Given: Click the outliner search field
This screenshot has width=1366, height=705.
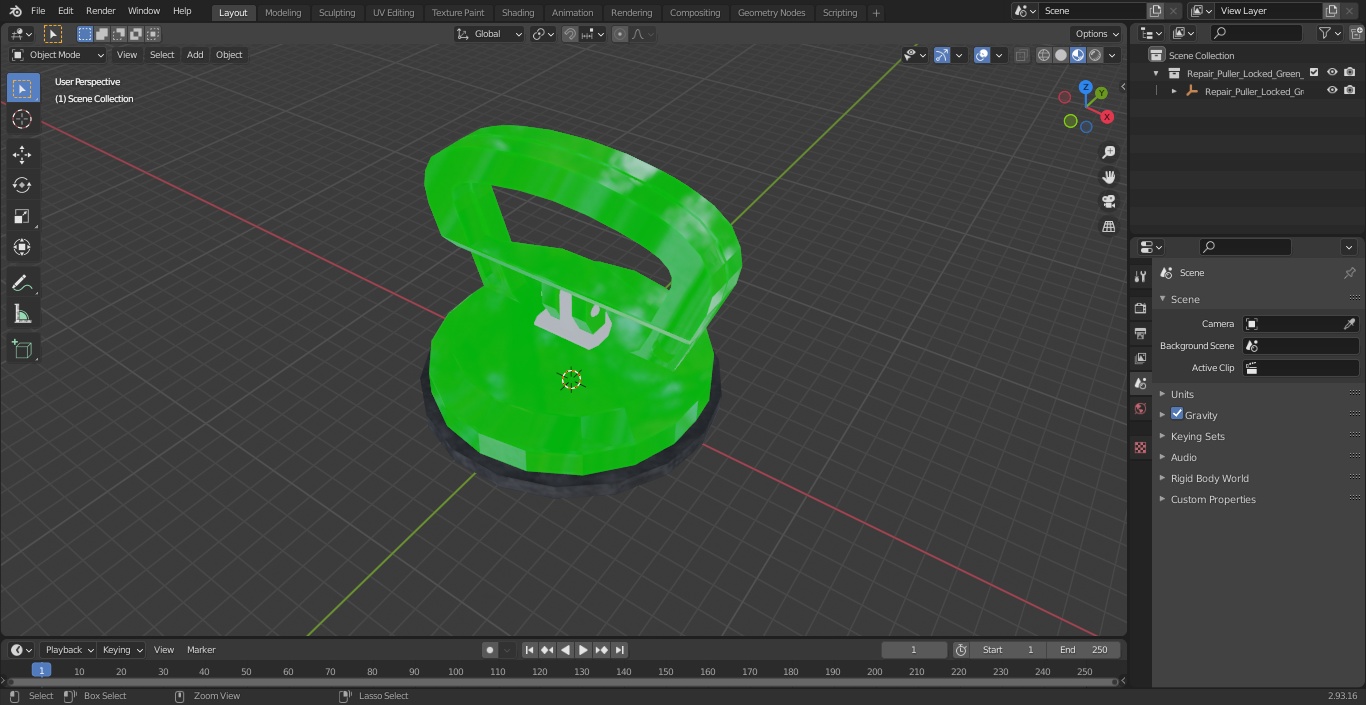Looking at the screenshot, I should coord(1257,33).
